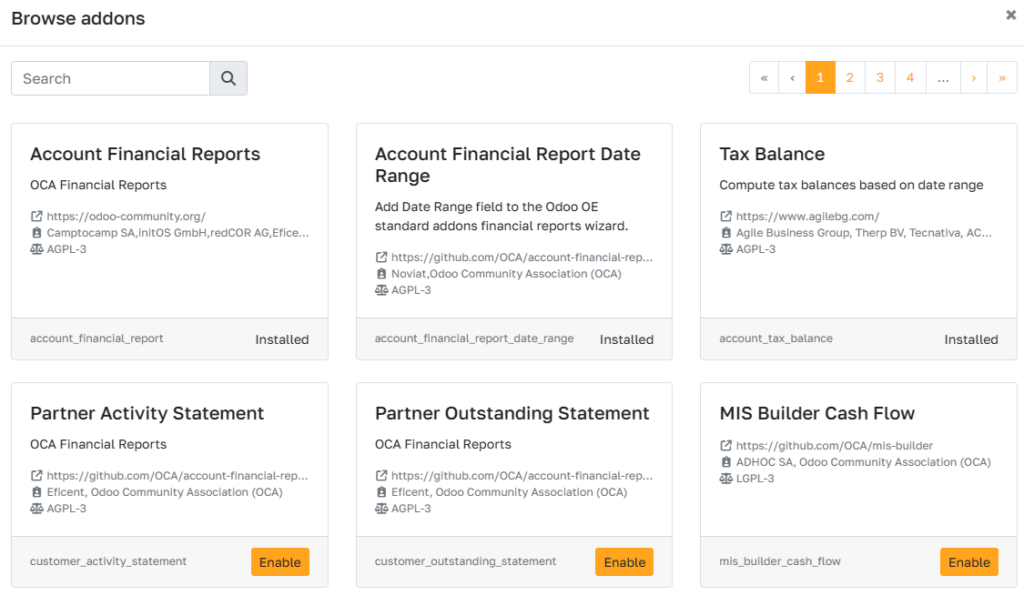Enable the Partner Activity Statement addon
Screen dimensions: 1024x606
pos(280,562)
